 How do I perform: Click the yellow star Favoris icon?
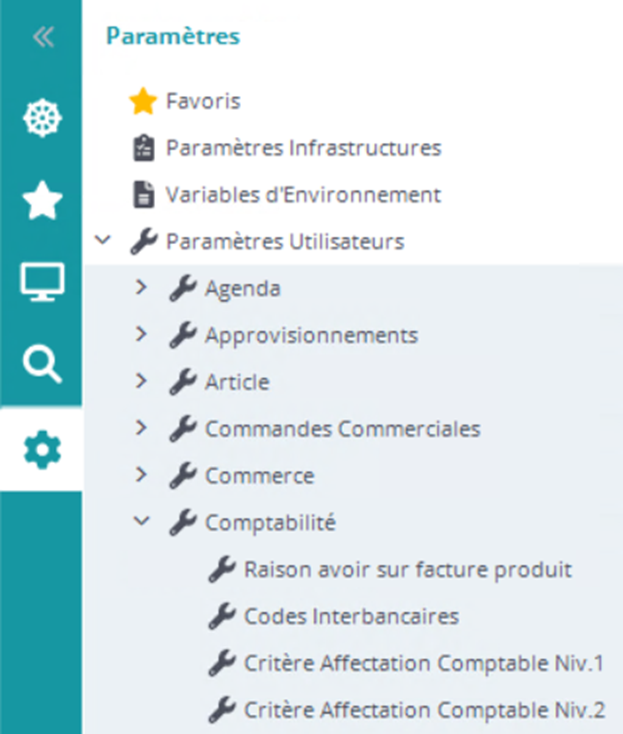click(x=144, y=101)
